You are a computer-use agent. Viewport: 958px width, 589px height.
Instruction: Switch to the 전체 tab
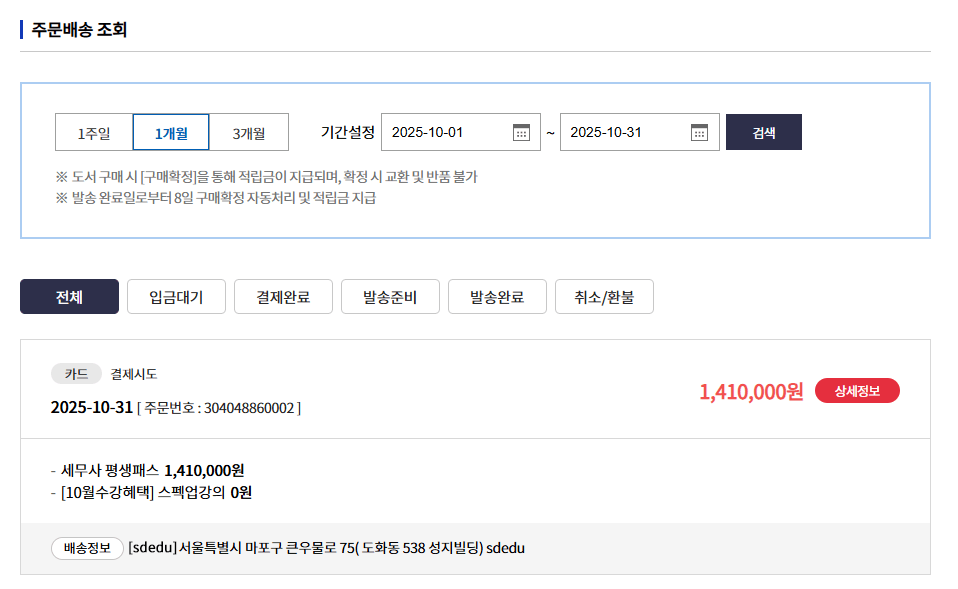69,297
